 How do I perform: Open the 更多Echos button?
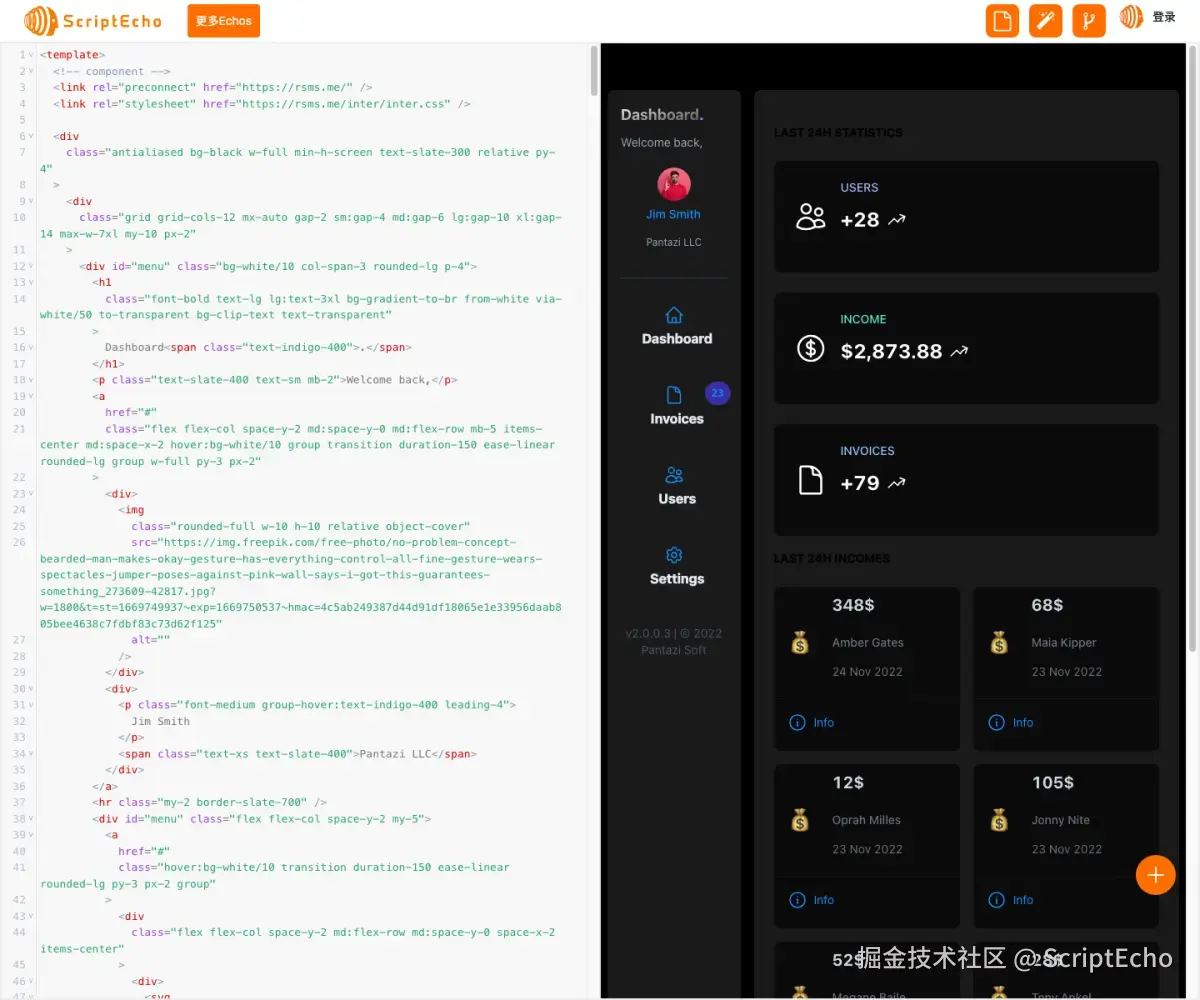223,21
